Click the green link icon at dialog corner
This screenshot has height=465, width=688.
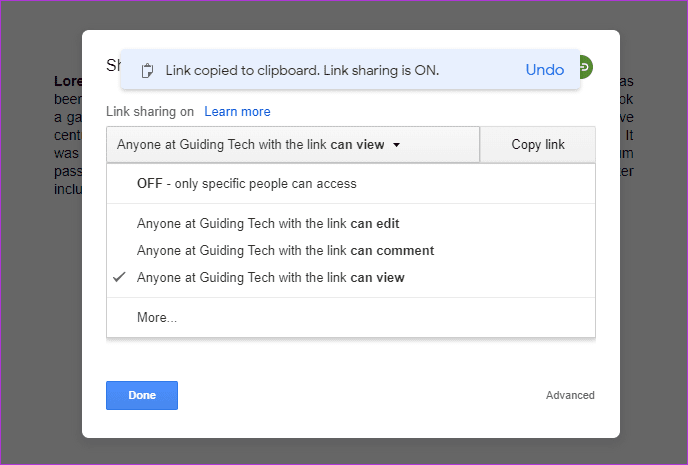(586, 67)
